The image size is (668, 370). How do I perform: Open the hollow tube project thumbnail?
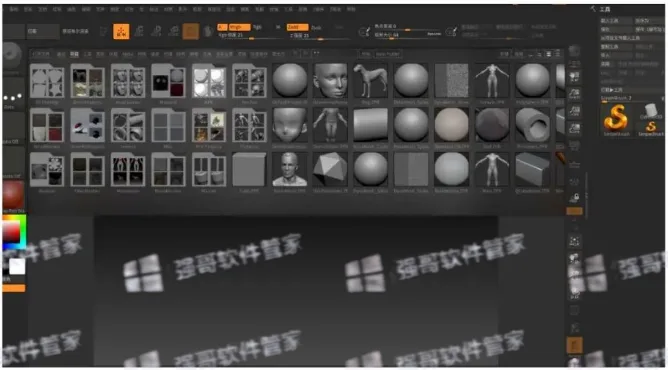point(533,125)
